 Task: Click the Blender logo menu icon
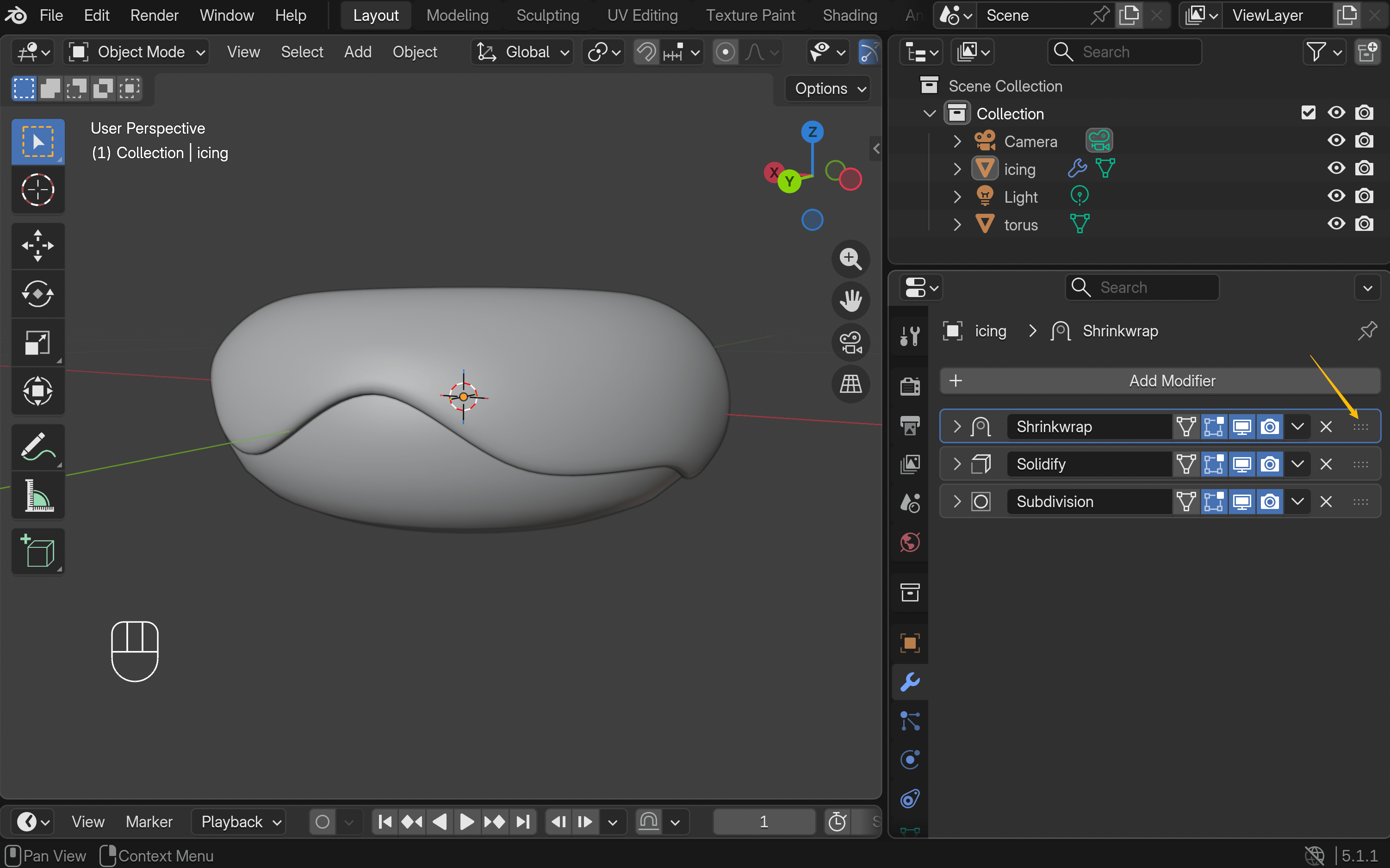(x=16, y=16)
